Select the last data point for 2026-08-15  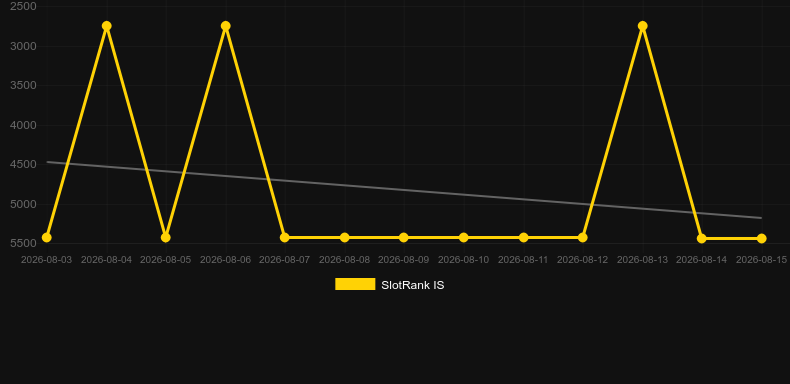tap(761, 238)
